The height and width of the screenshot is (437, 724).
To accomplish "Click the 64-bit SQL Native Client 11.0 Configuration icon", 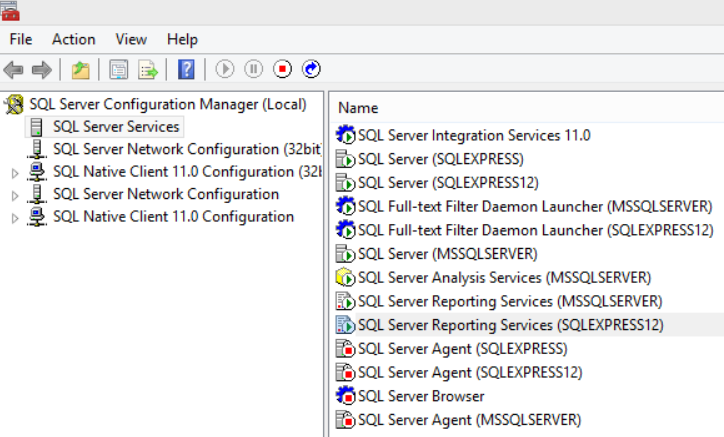I will coord(36,217).
